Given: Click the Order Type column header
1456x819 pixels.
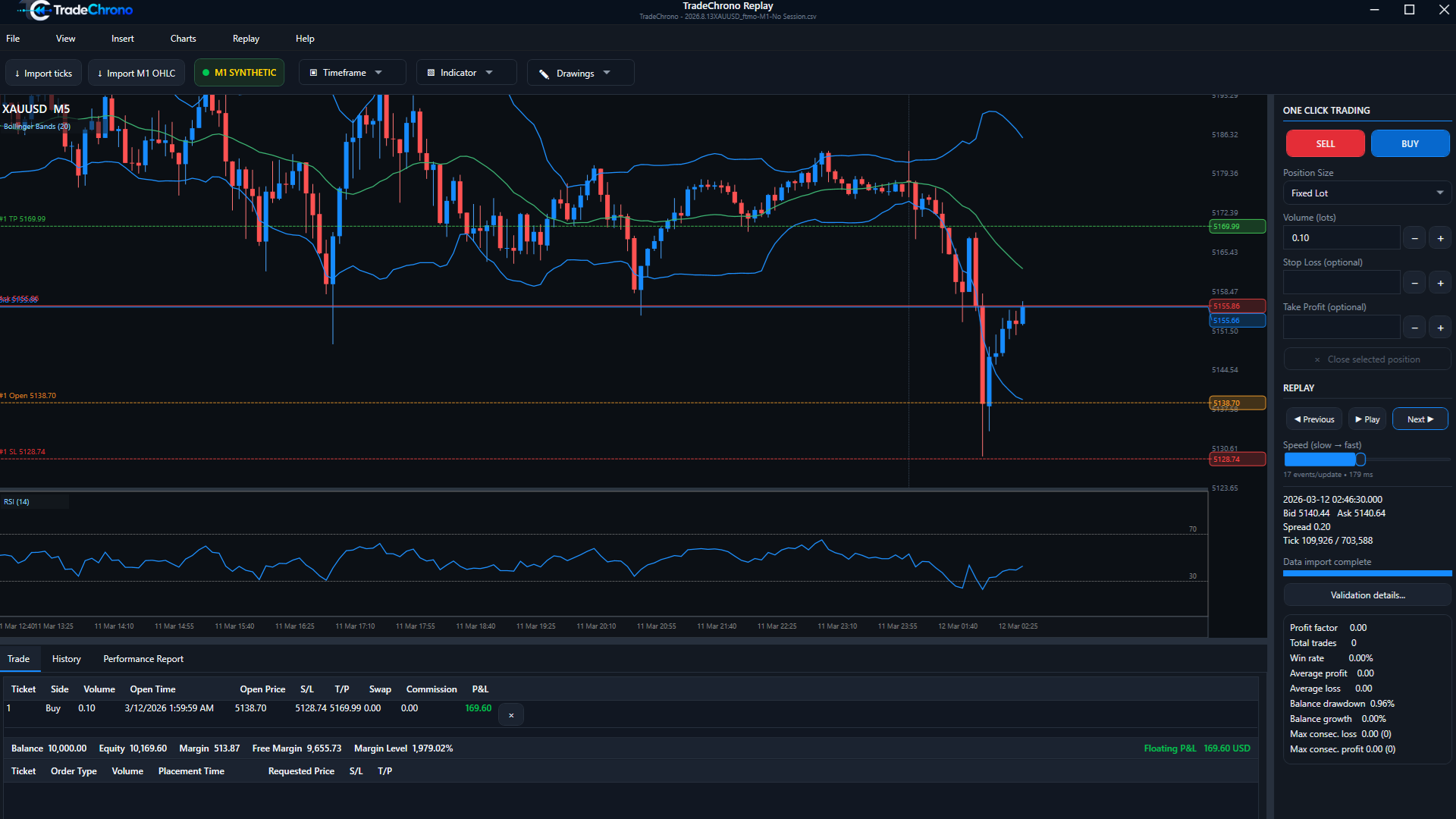Looking at the screenshot, I should click(x=74, y=771).
